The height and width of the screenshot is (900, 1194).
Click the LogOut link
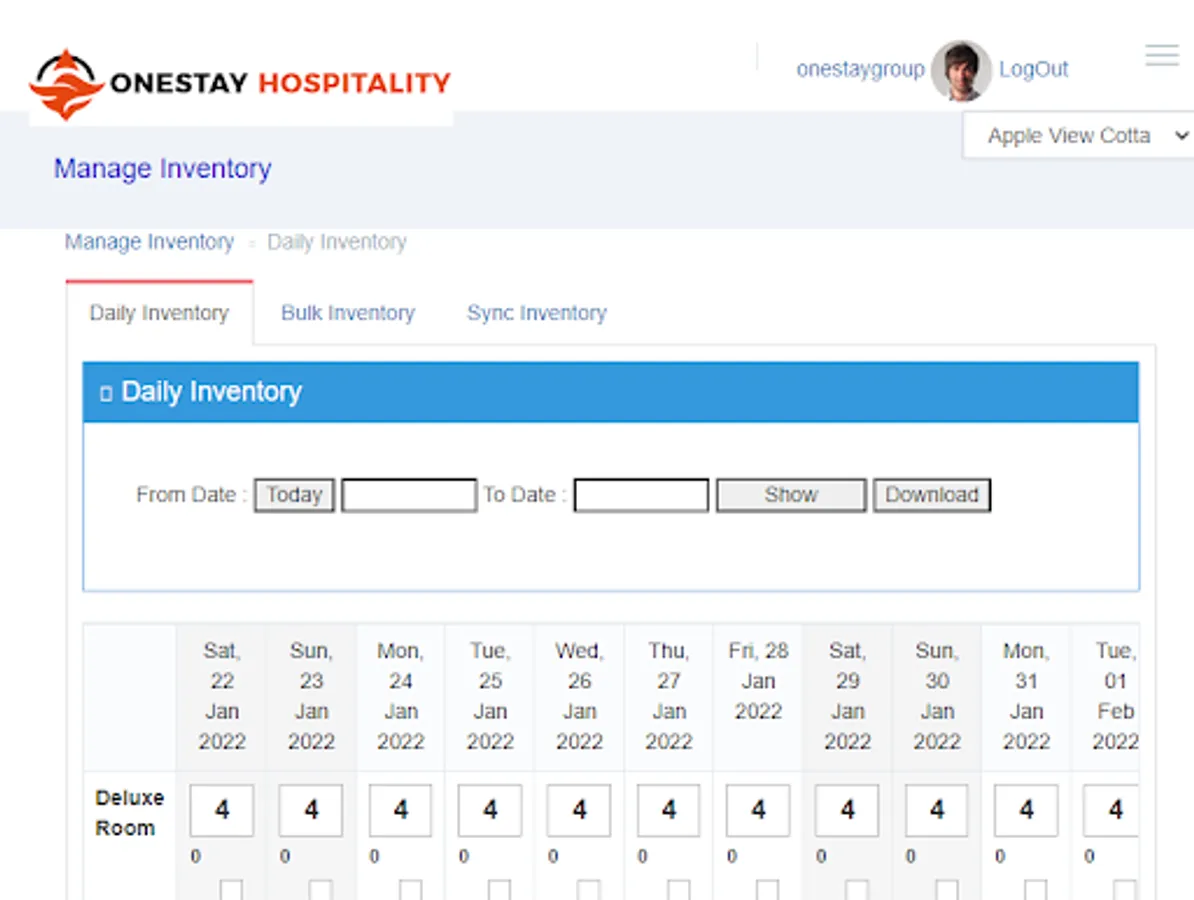point(1033,69)
